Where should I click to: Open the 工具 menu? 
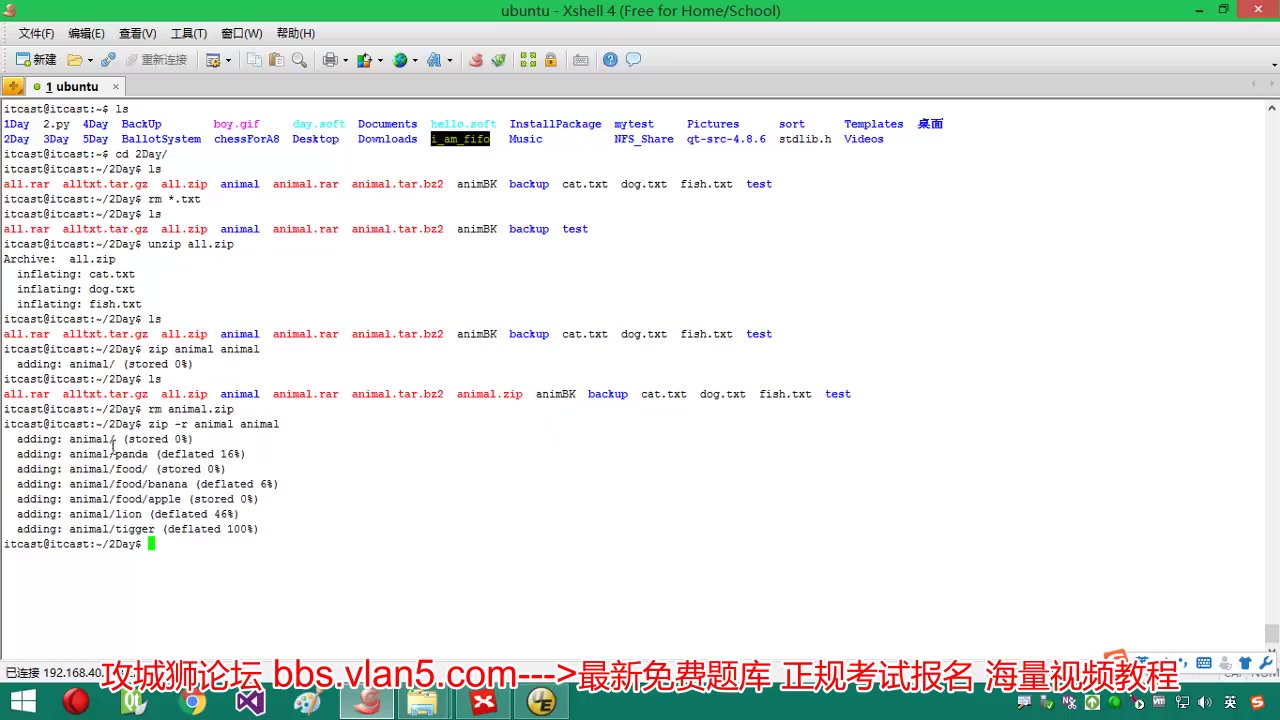188,33
